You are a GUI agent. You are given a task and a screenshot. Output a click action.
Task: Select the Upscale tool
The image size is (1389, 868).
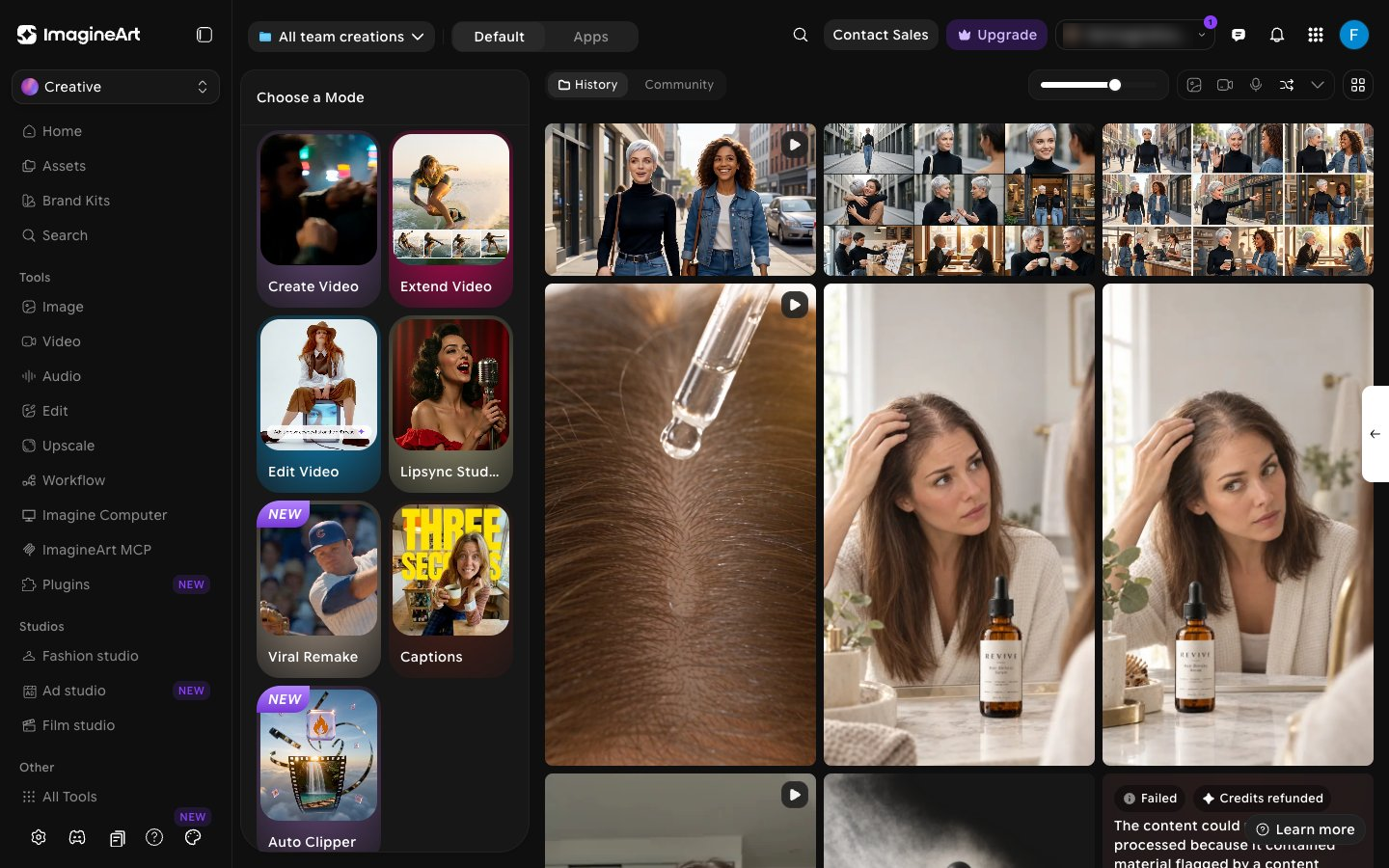[116, 446]
